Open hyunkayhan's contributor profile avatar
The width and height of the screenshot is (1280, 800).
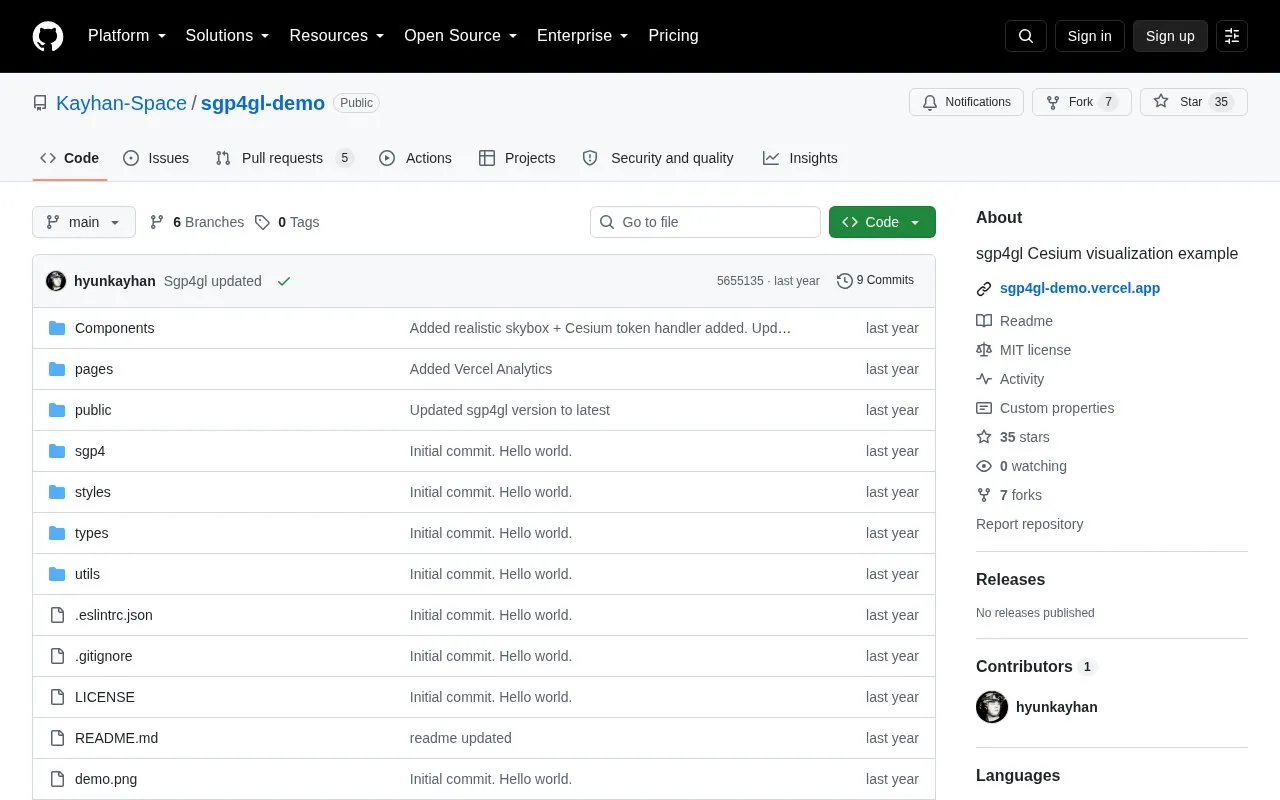click(992, 707)
